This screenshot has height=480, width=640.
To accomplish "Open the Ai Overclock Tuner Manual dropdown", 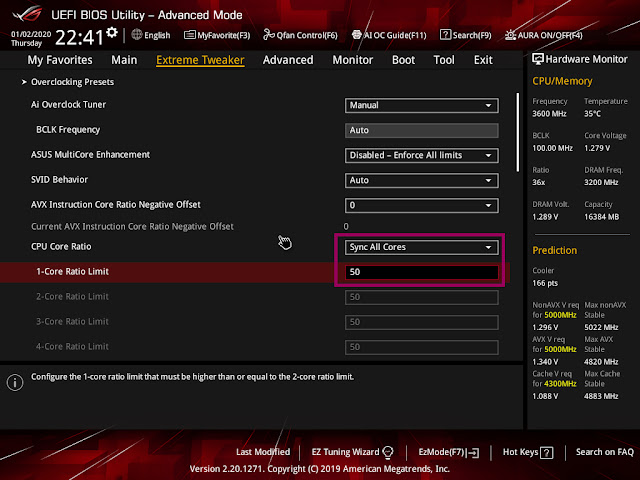I will tap(422, 105).
